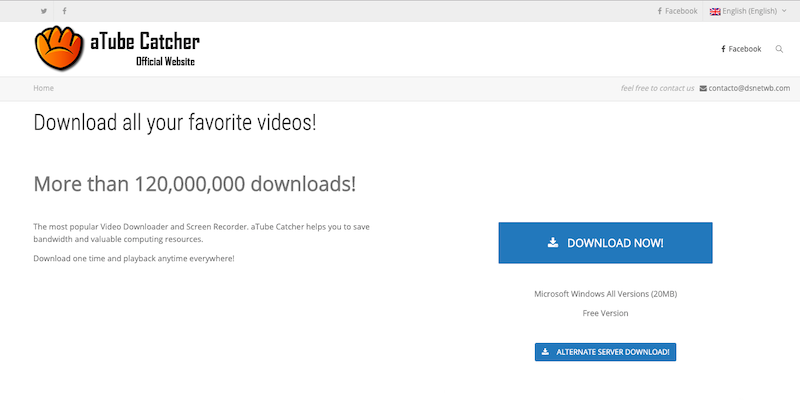Go to Home breadcrumb
The image size is (800, 400).
43,88
